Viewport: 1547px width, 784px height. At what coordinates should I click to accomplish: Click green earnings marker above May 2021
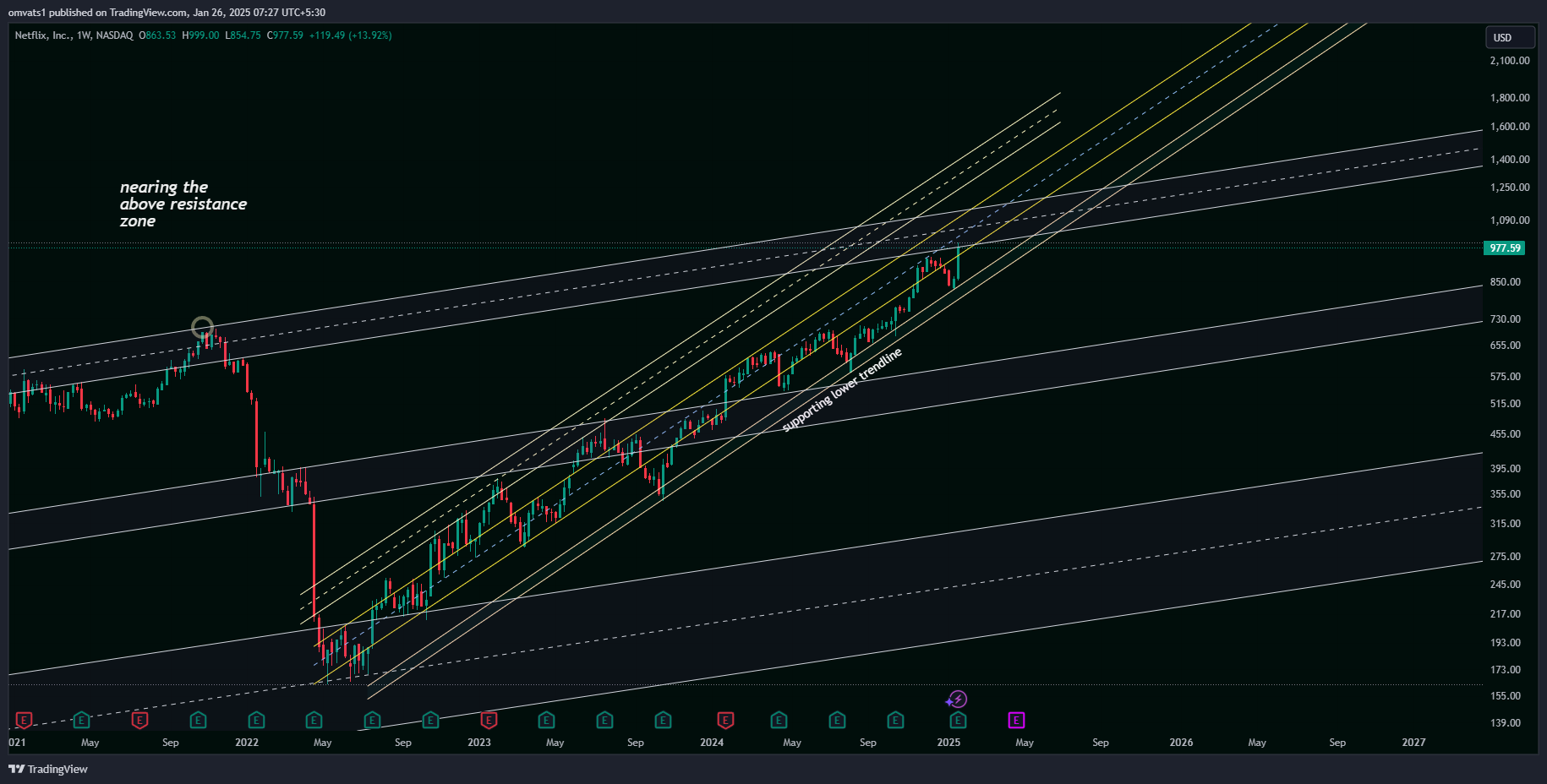(81, 721)
